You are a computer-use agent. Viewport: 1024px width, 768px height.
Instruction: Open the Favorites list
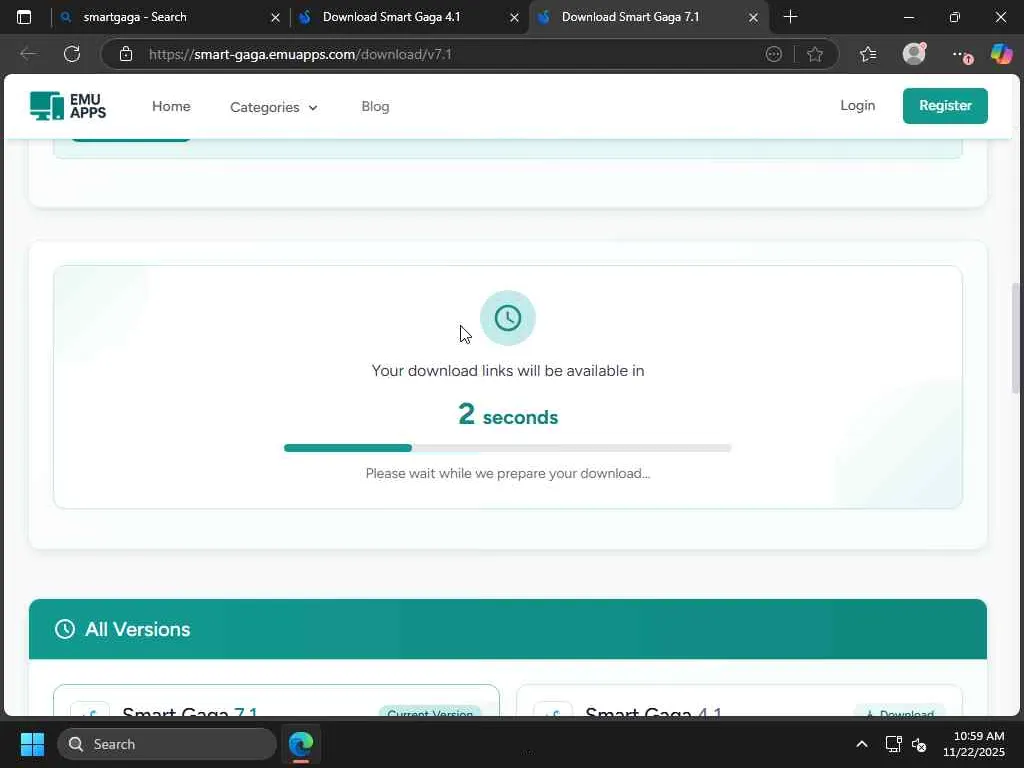coord(868,54)
